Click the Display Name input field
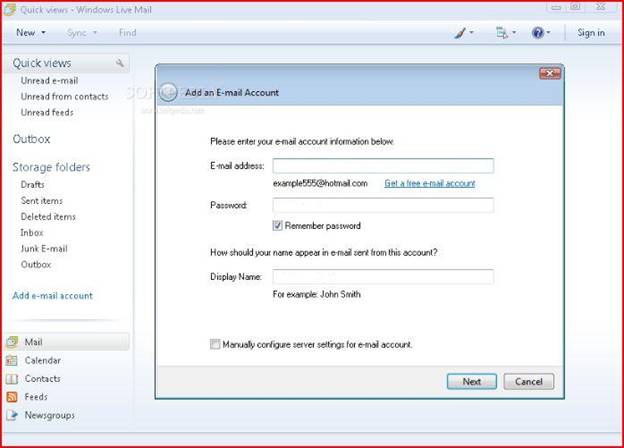This screenshot has width=624, height=448. pyautogui.click(x=383, y=277)
